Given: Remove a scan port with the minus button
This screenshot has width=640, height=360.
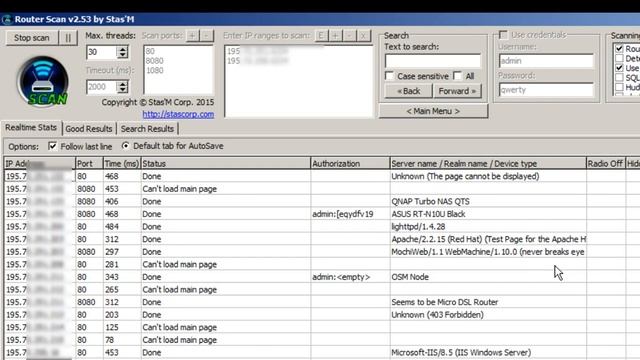Looking at the screenshot, I should [206, 36].
